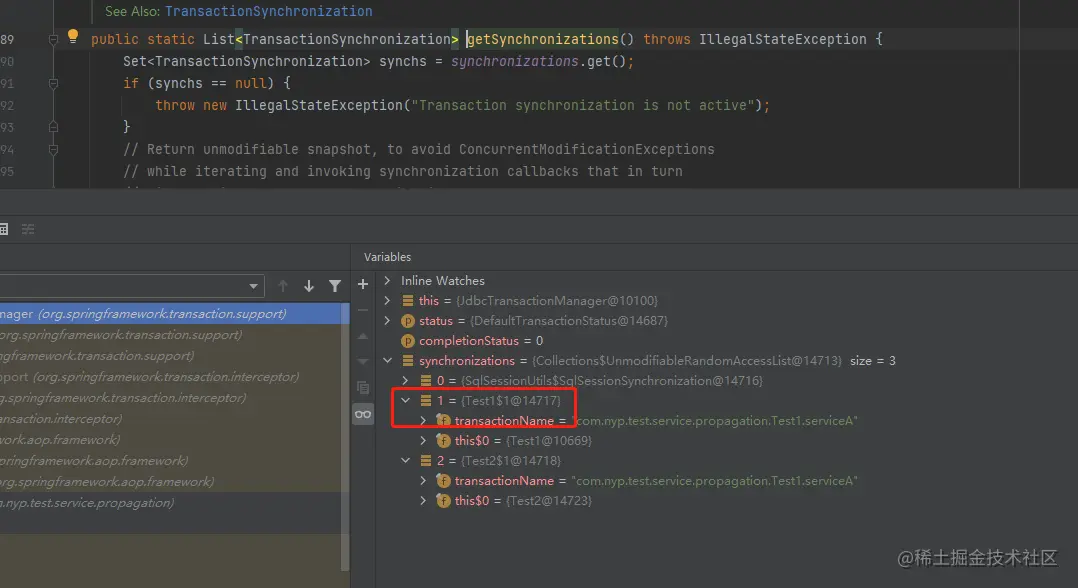Go to next frame with down arrow
Screen dimensions: 1078x588
click(x=309, y=286)
